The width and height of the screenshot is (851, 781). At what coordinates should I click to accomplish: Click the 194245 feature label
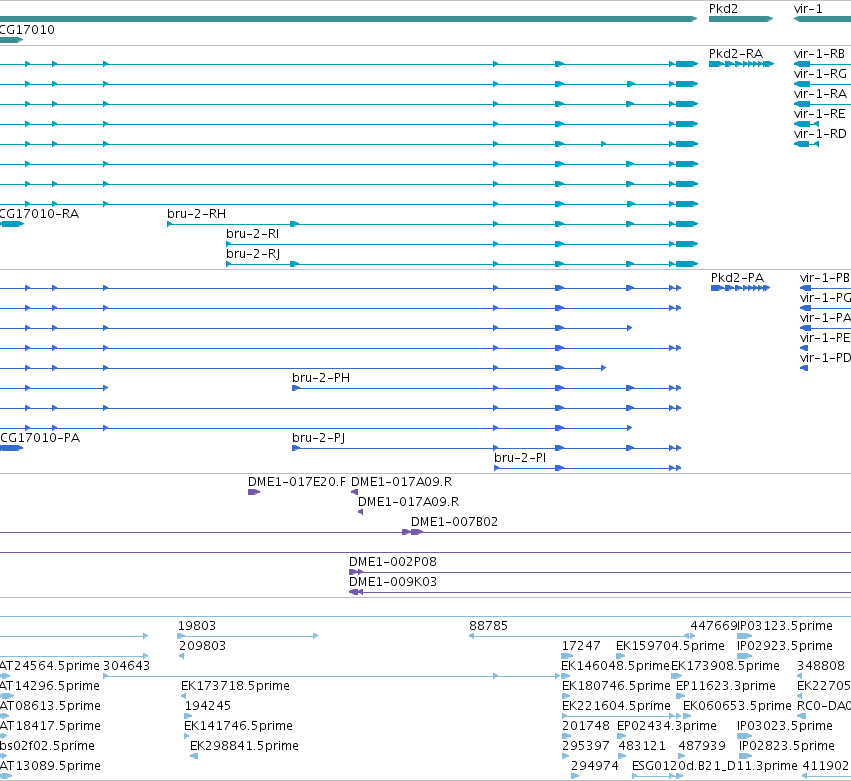(x=208, y=707)
